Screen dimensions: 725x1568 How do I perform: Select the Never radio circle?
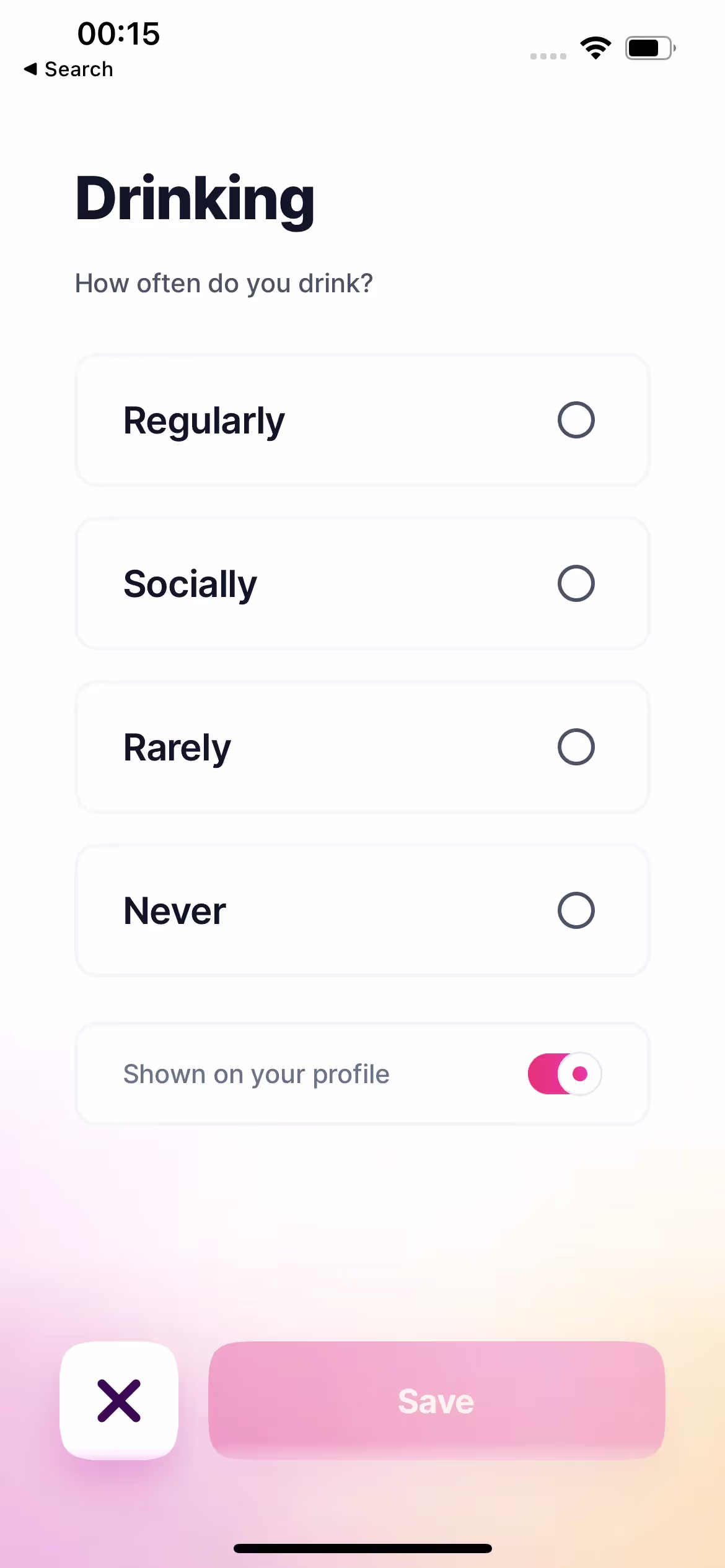[x=576, y=910]
